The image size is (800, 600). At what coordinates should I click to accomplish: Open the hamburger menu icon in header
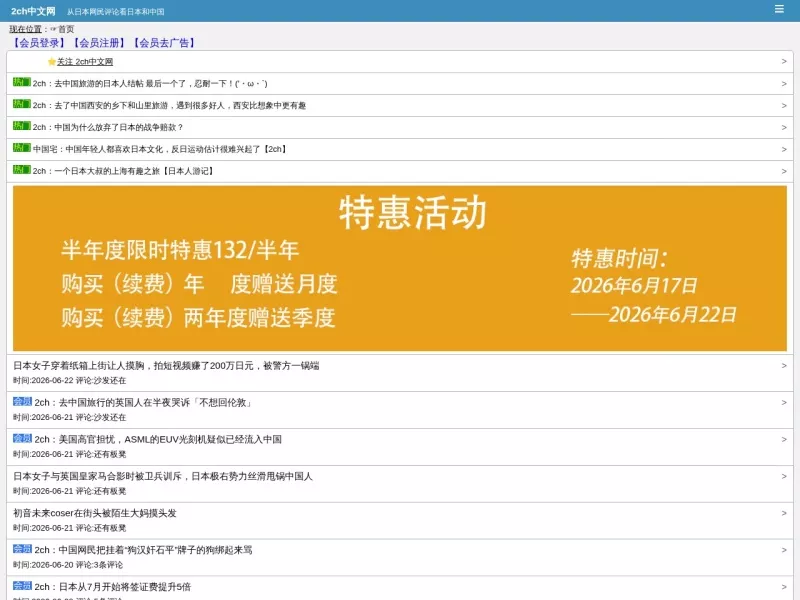pyautogui.click(x=779, y=9)
